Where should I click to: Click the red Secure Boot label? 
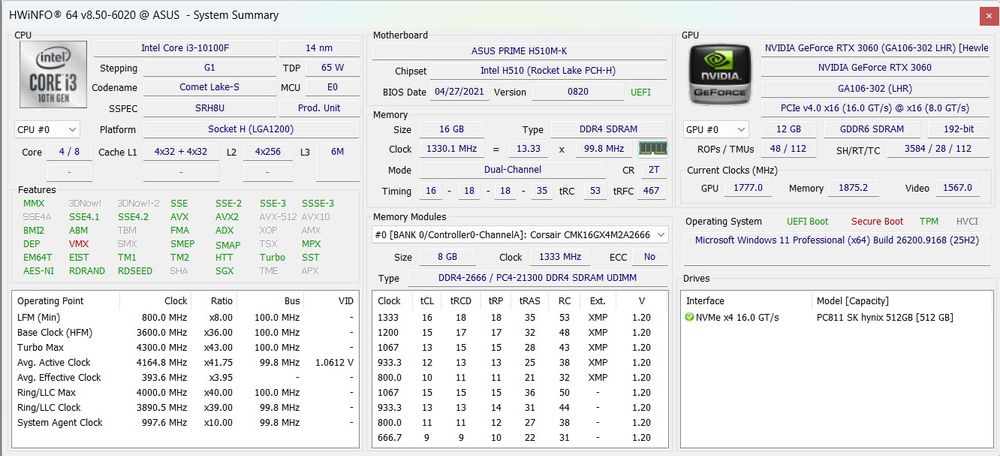tap(877, 221)
